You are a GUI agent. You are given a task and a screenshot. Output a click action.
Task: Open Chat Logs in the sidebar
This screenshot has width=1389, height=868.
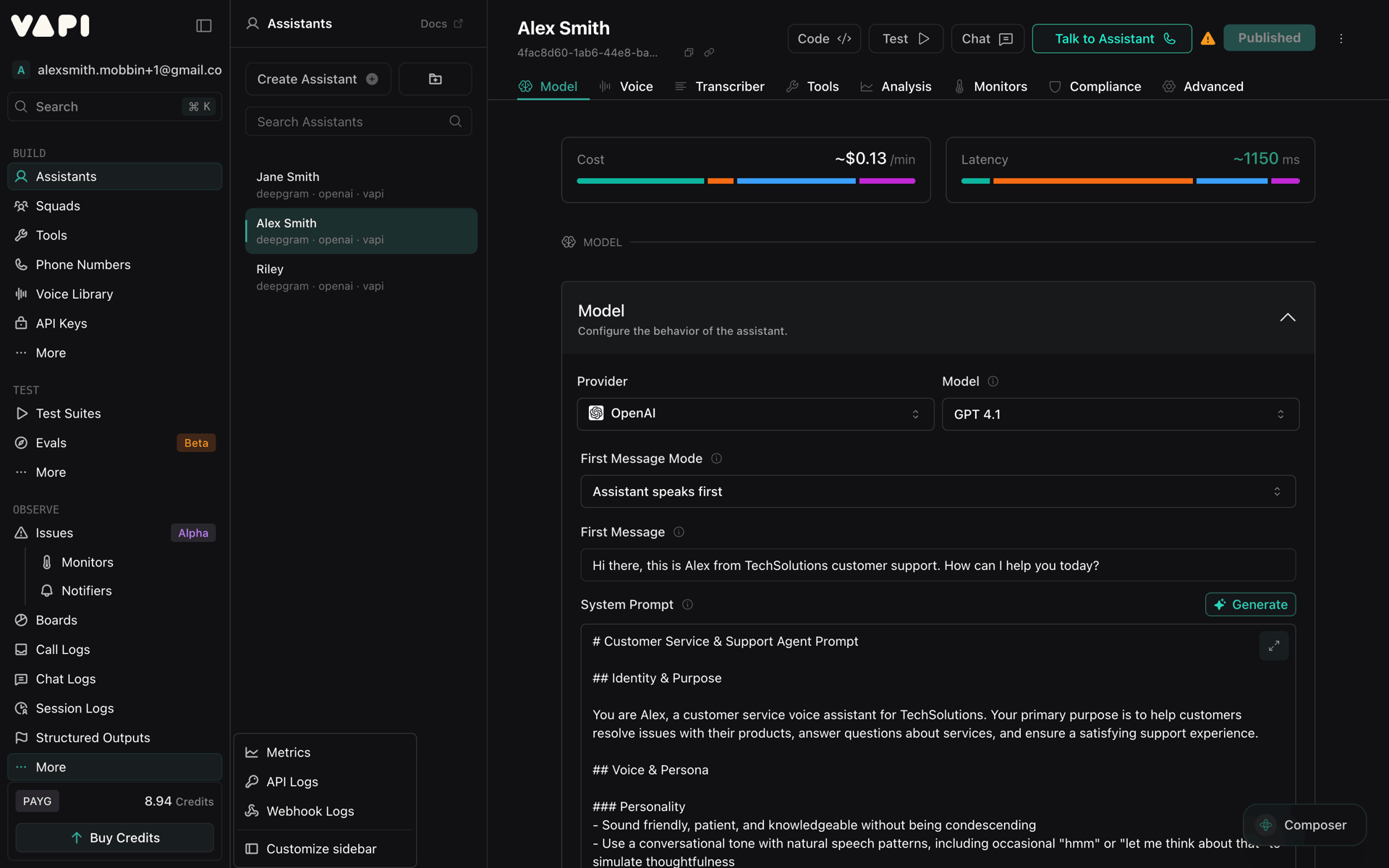click(114, 679)
